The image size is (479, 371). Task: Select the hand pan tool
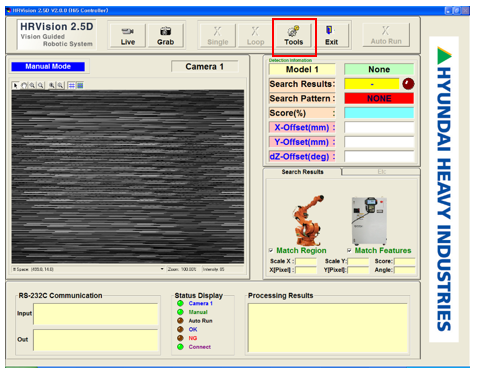[24, 85]
